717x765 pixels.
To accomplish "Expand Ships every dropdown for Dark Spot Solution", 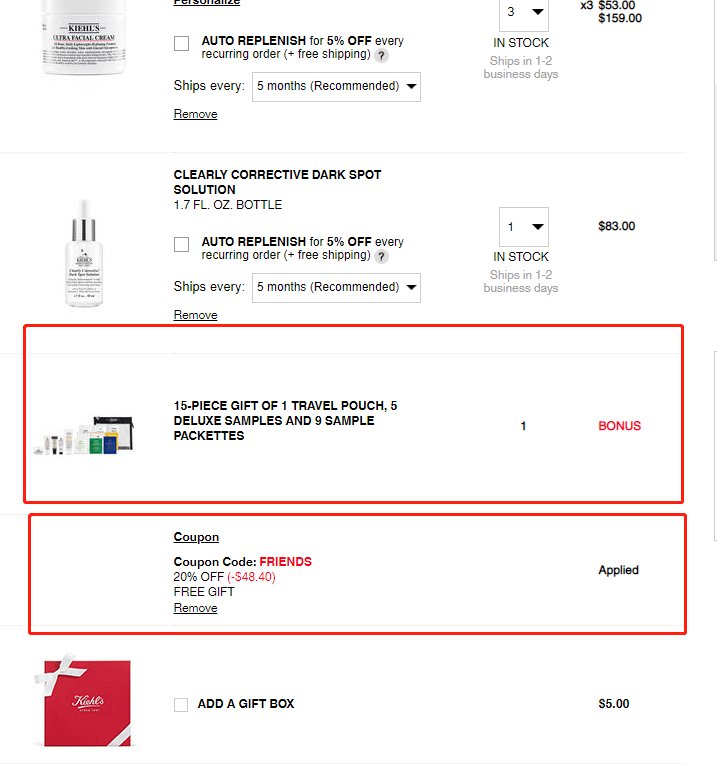I will pos(336,288).
